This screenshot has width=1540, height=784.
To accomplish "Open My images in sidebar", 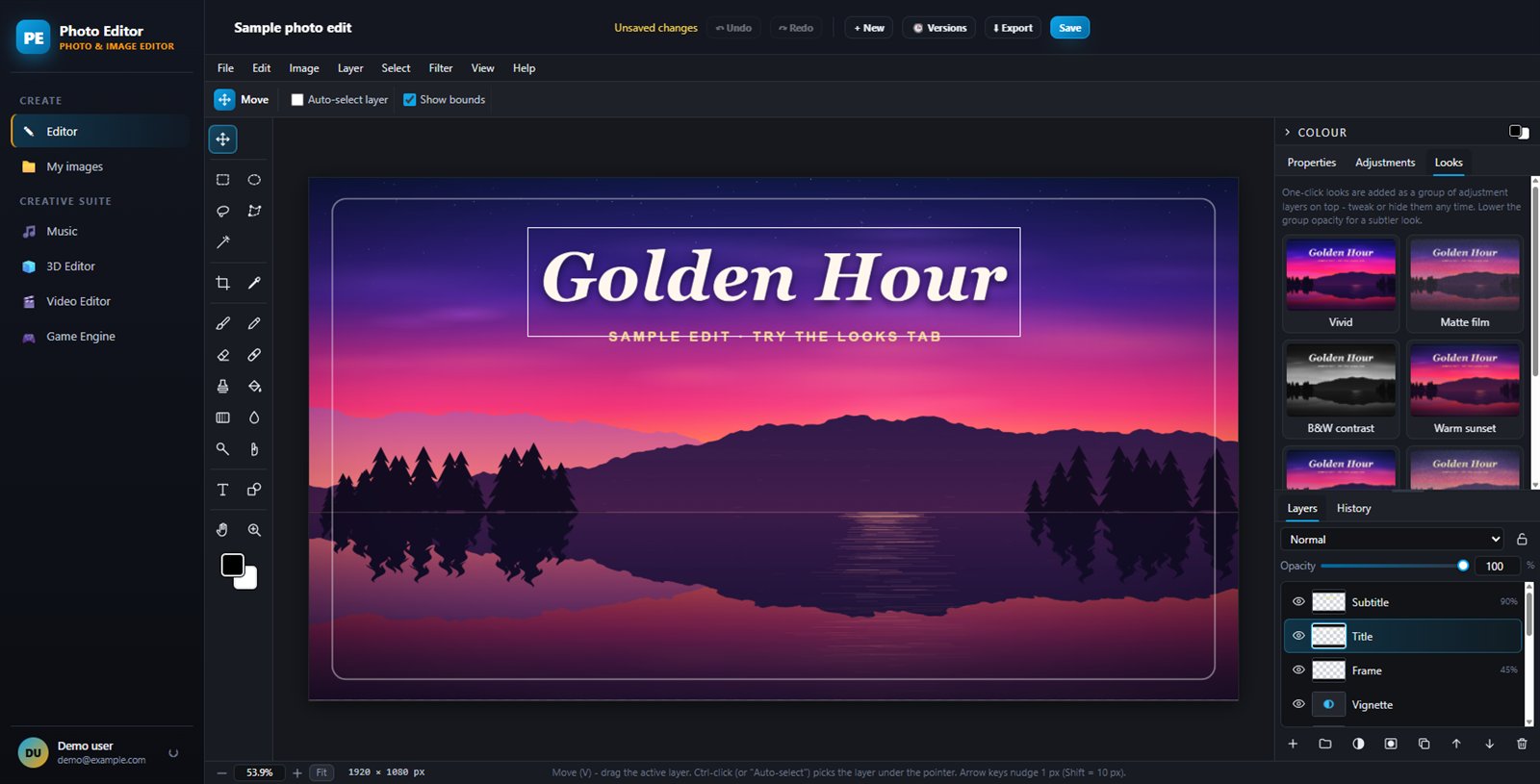I will pyautogui.click(x=101, y=166).
